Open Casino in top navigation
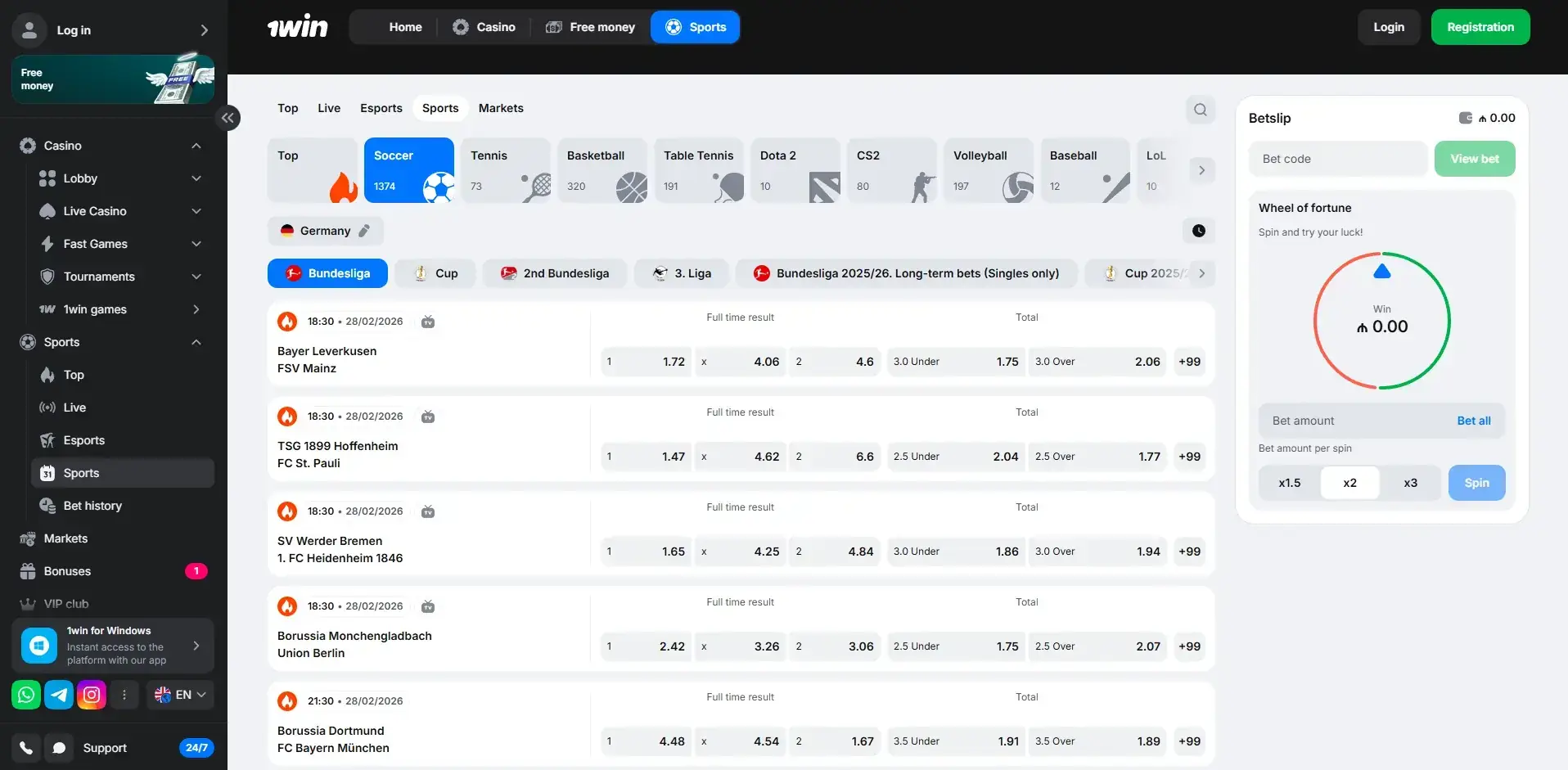The height and width of the screenshot is (770, 1568). pos(484,27)
